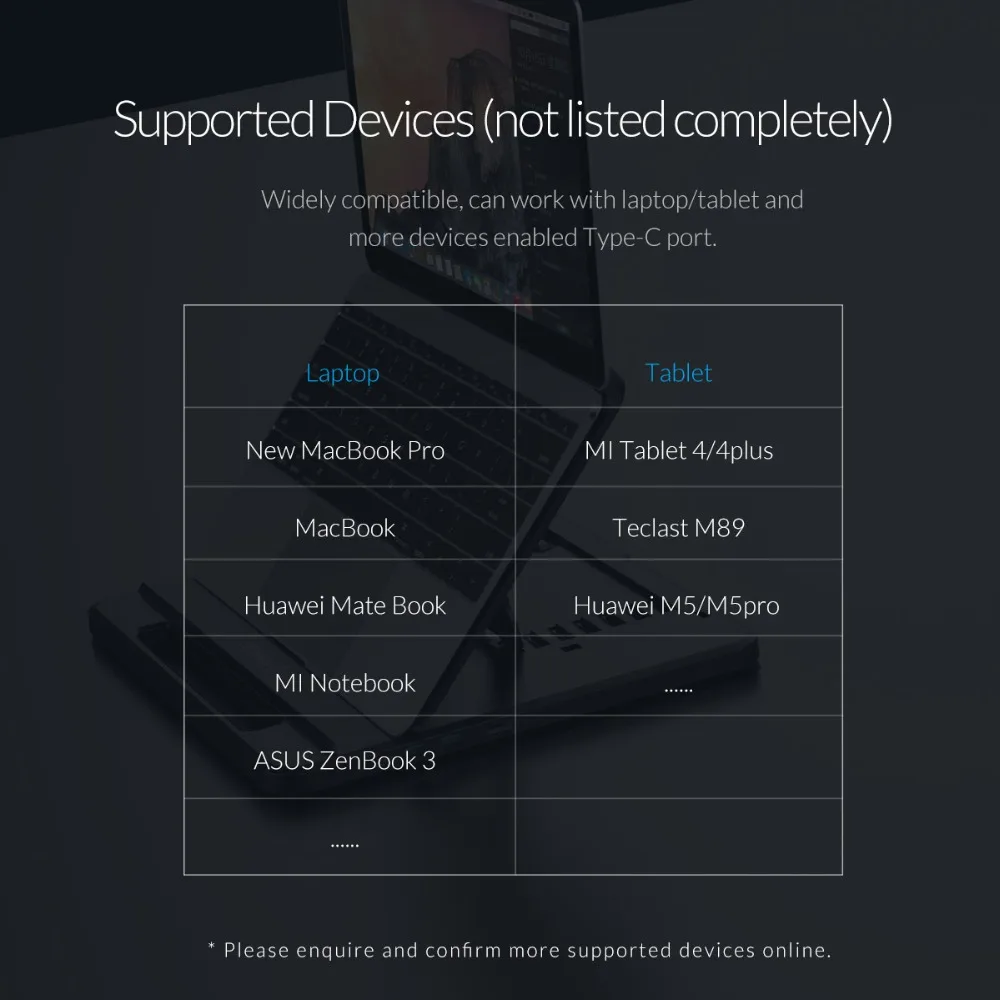Select the New MacBook Pro cell
The width and height of the screenshot is (1000, 1000).
tap(345, 450)
